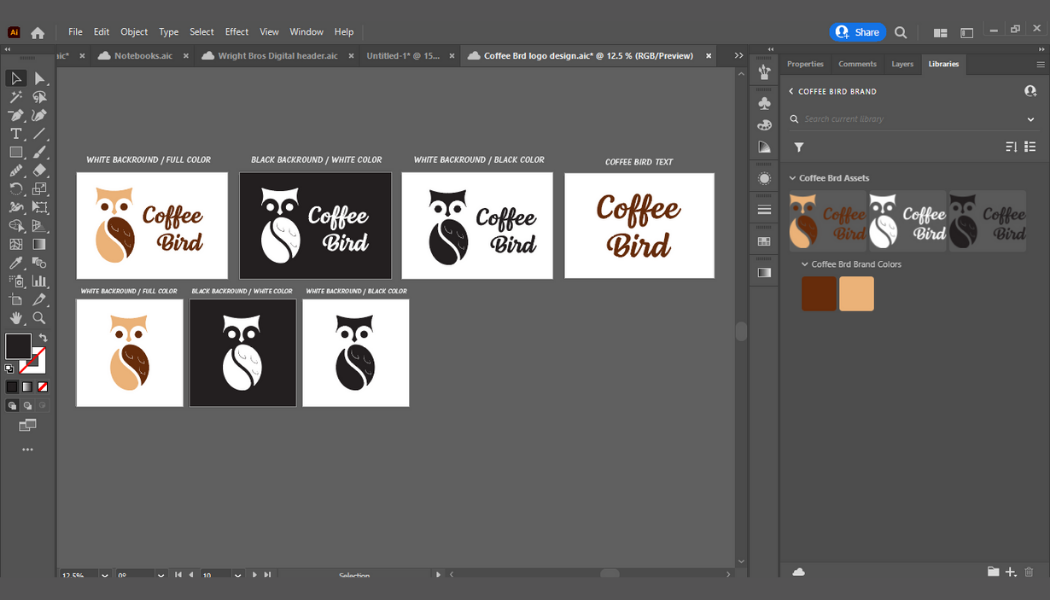Select the Blend tool
This screenshot has height=600, width=1050.
coord(40,263)
